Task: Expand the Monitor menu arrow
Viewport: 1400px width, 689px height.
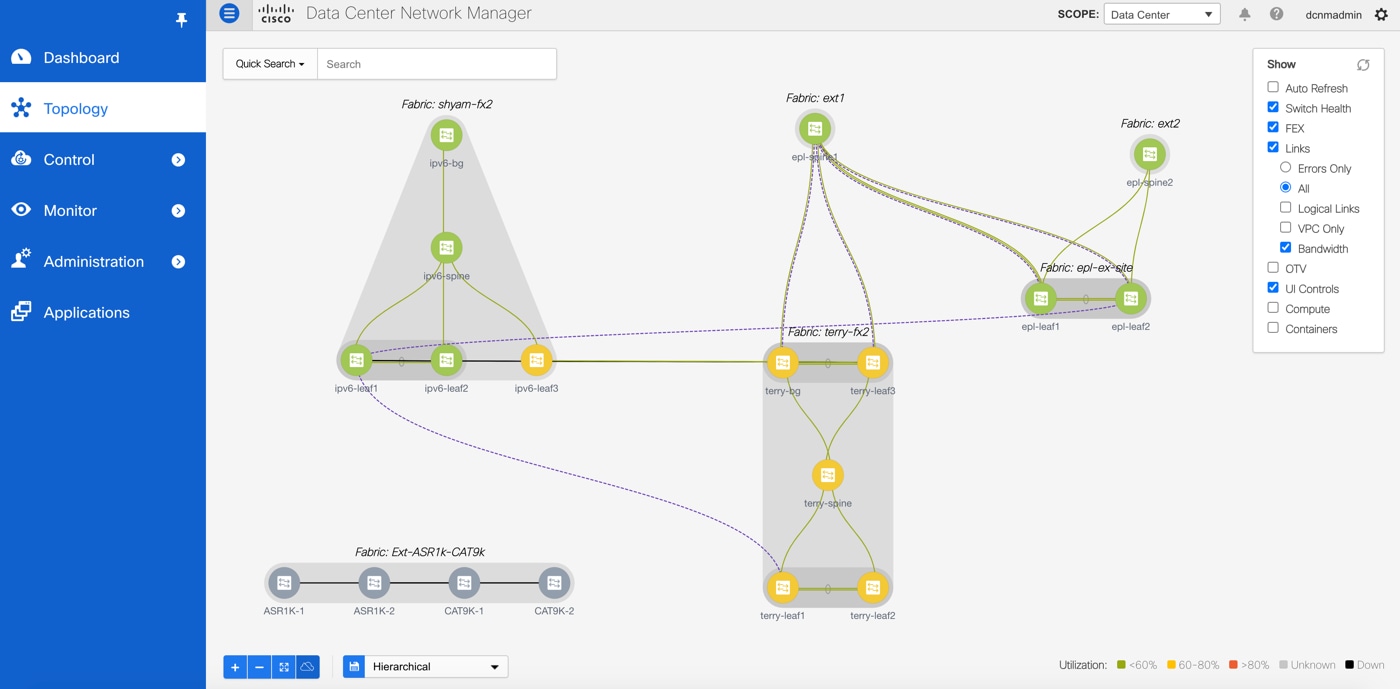Action: (x=178, y=211)
